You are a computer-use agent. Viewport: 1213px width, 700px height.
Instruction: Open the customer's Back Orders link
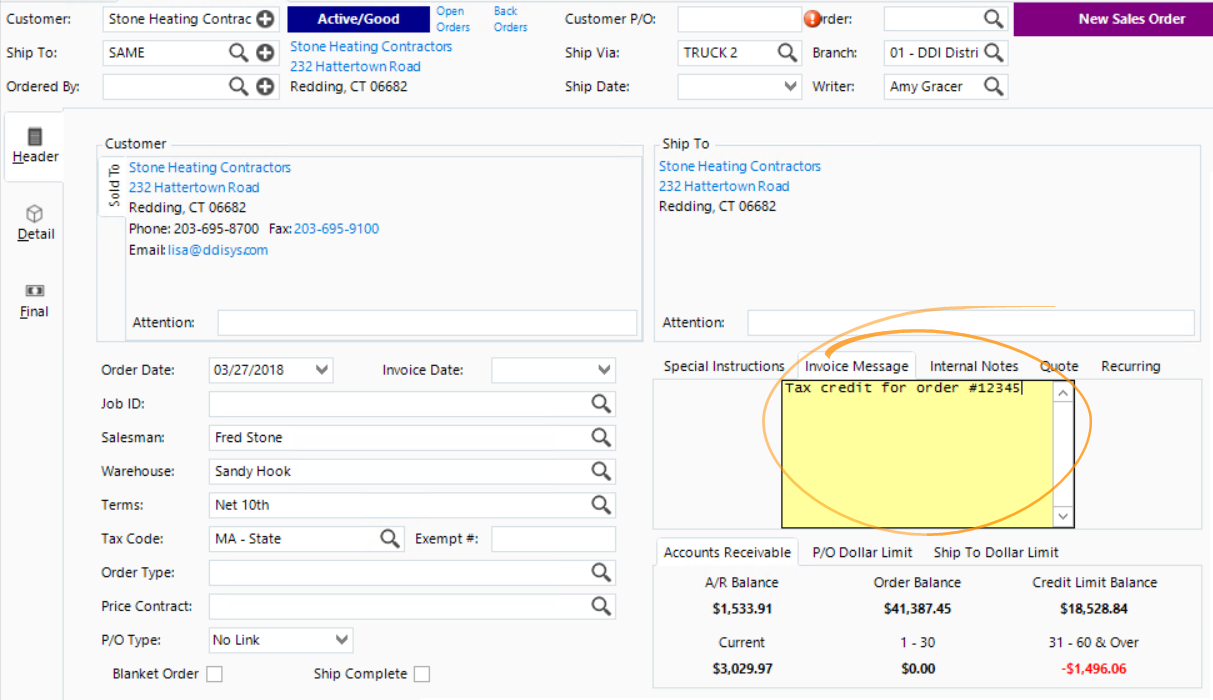pyautogui.click(x=509, y=18)
